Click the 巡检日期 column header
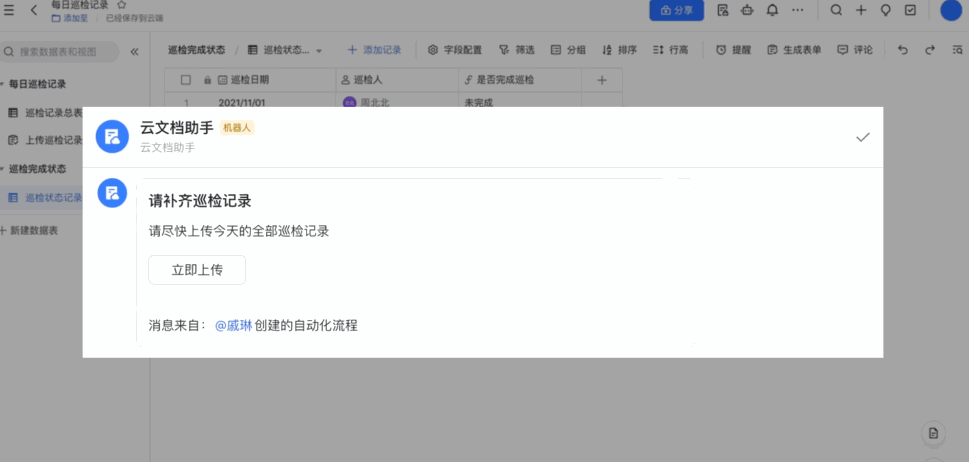This screenshot has height=462, width=969. click(x=267, y=80)
